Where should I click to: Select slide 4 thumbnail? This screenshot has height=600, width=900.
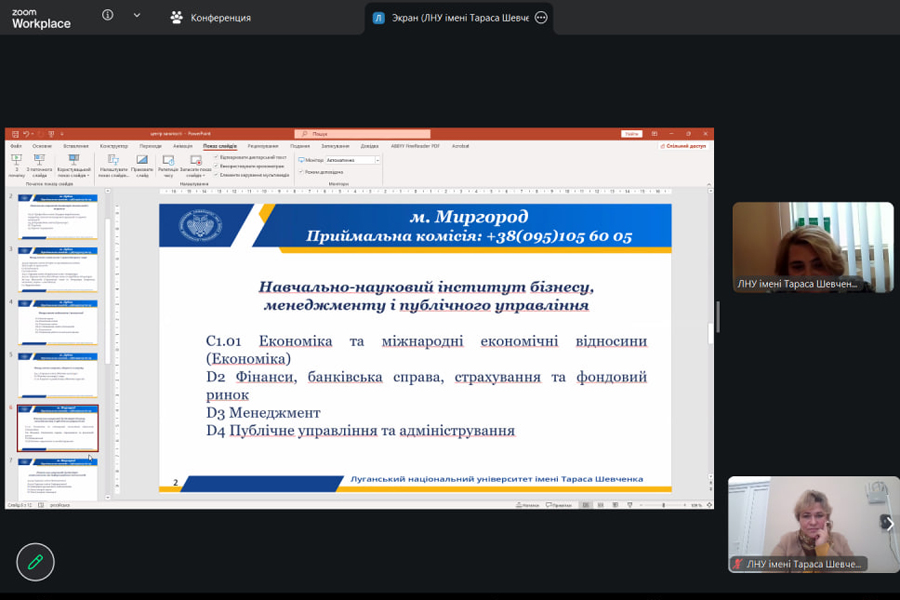57,322
